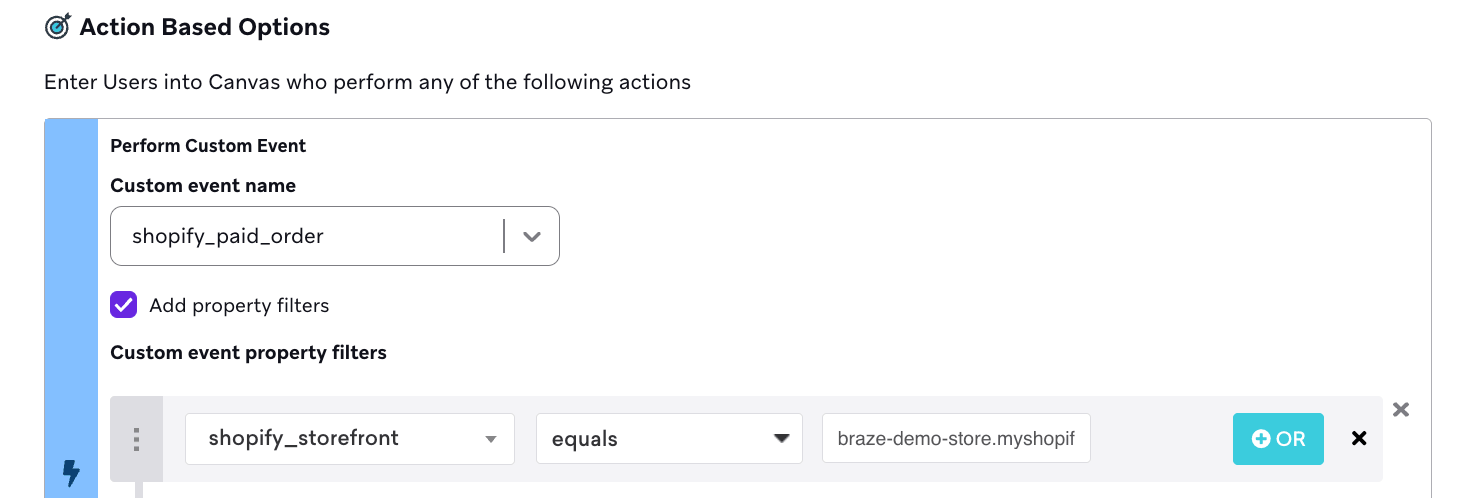Click the lightning bolt trigger icon
This screenshot has width=1478, height=498.
click(x=71, y=471)
